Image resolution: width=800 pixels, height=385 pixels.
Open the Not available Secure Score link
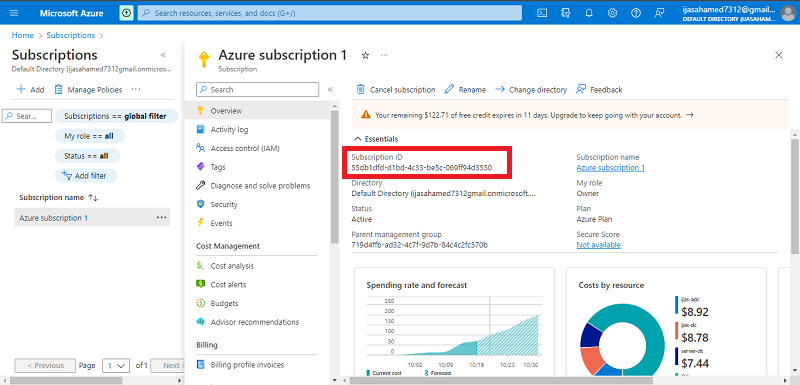coord(598,245)
